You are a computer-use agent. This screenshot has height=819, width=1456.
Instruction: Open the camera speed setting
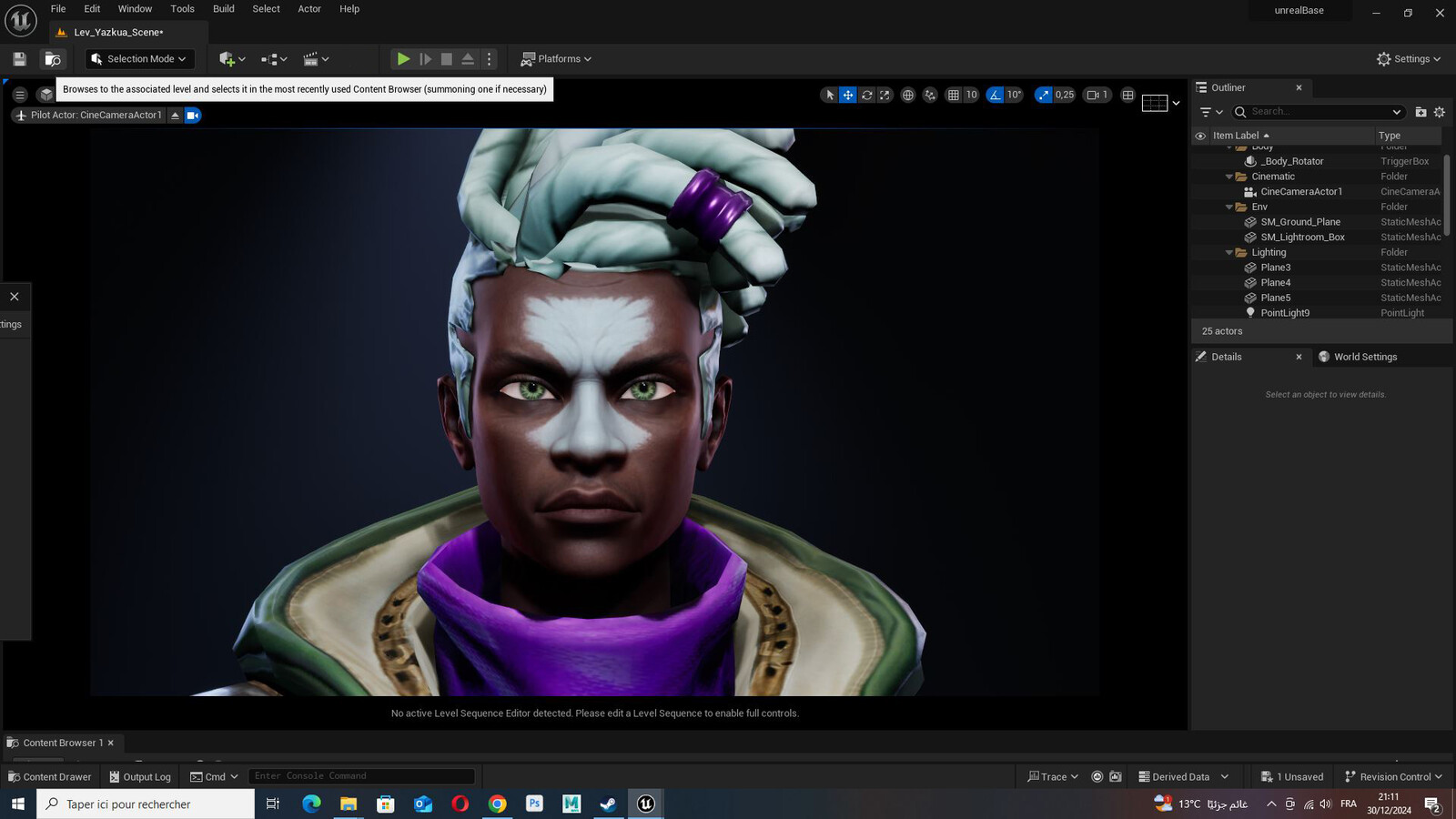1097,95
